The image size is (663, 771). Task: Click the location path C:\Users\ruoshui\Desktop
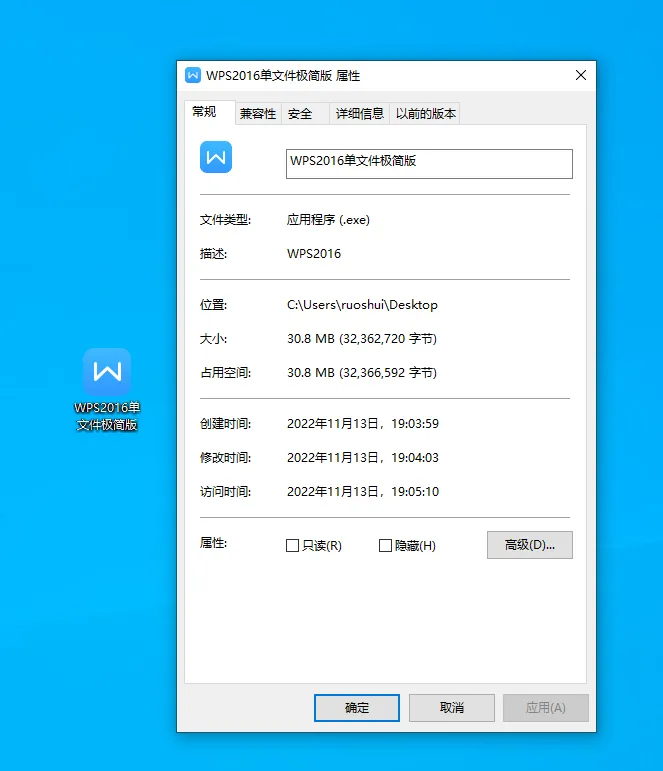tap(362, 305)
